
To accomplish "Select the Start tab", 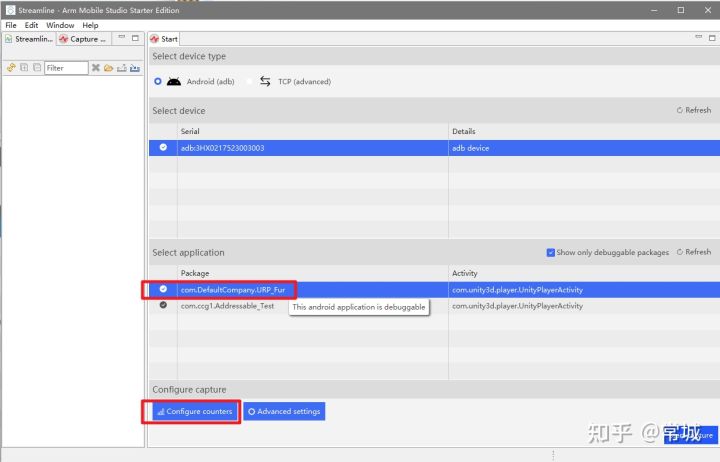I will 164,39.
